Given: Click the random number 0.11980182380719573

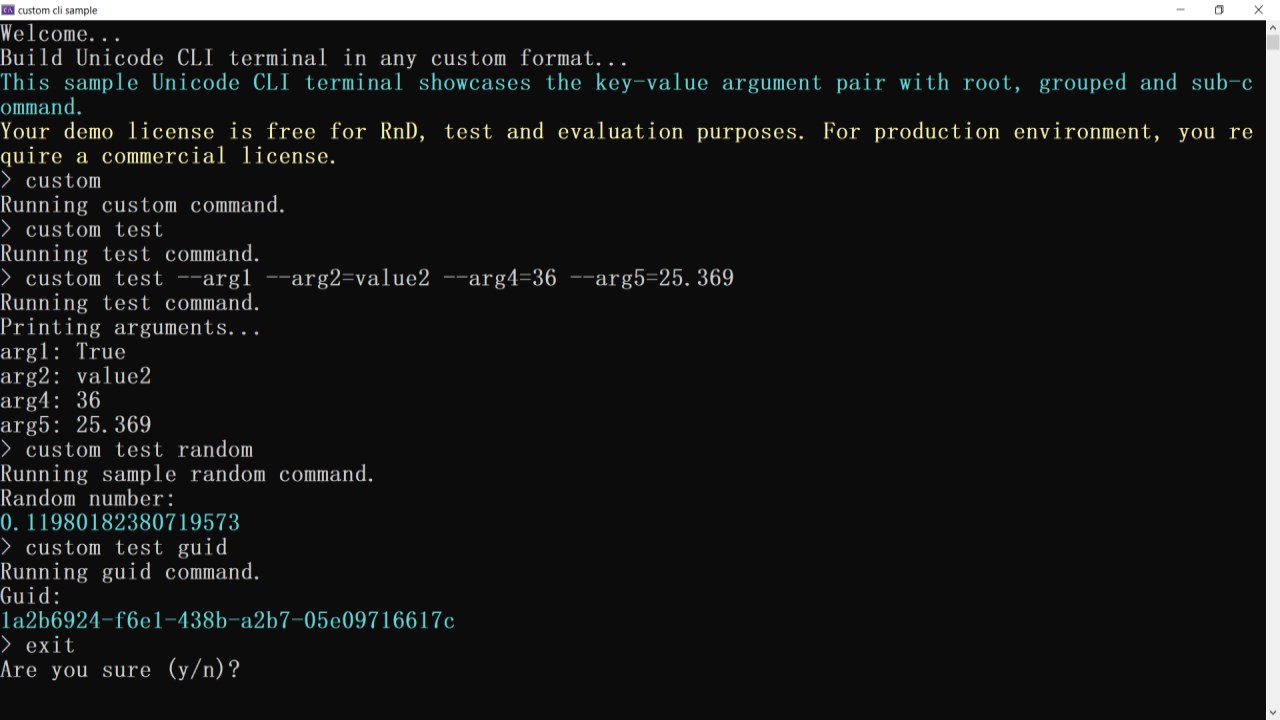Looking at the screenshot, I should pos(120,523).
